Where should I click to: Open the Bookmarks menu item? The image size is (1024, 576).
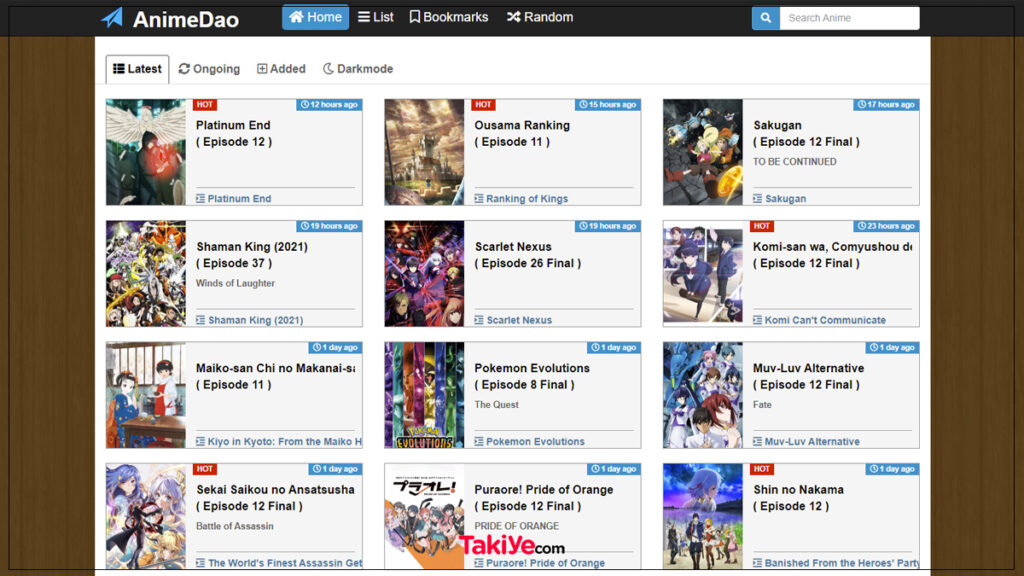(449, 17)
